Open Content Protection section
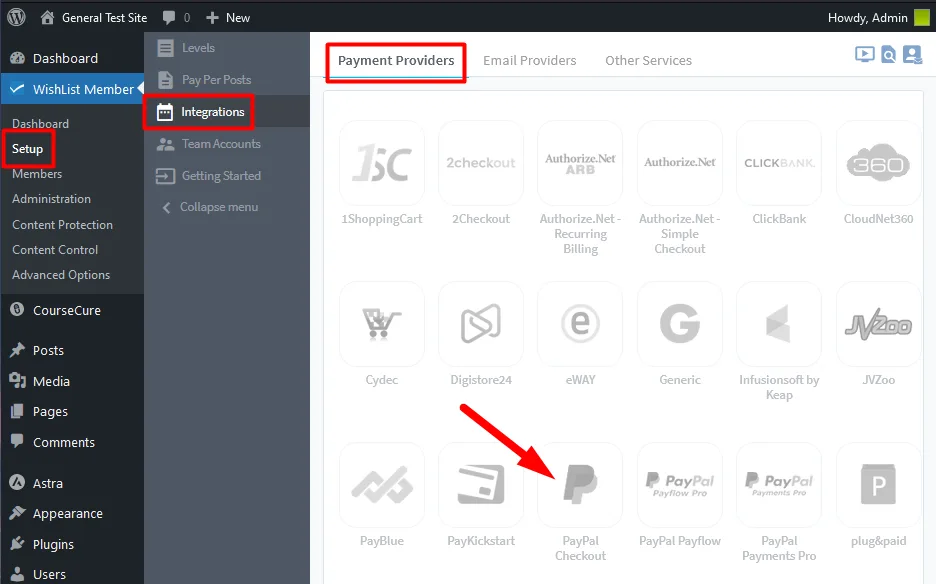 coord(62,225)
